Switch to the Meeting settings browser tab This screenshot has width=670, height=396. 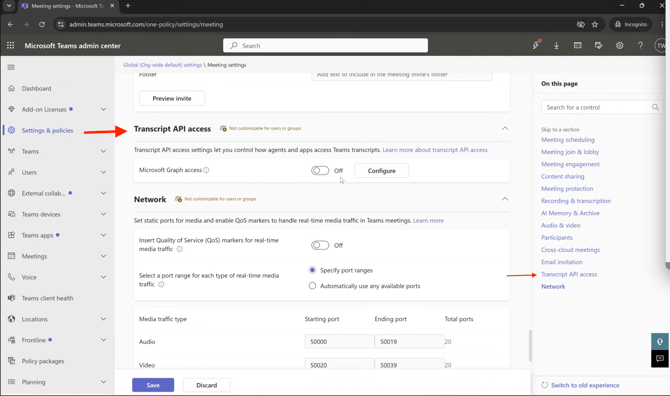click(68, 6)
